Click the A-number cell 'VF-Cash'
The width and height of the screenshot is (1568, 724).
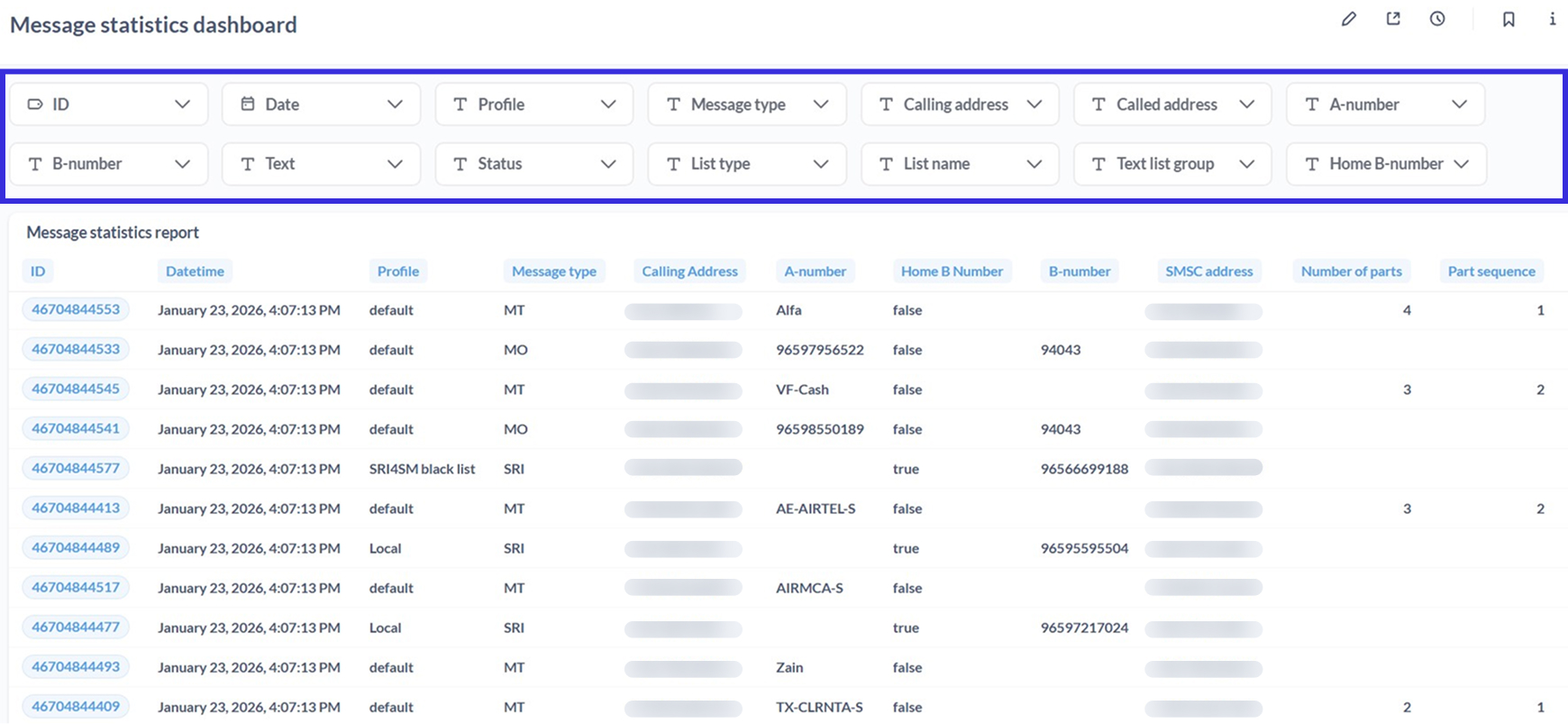[x=802, y=389]
